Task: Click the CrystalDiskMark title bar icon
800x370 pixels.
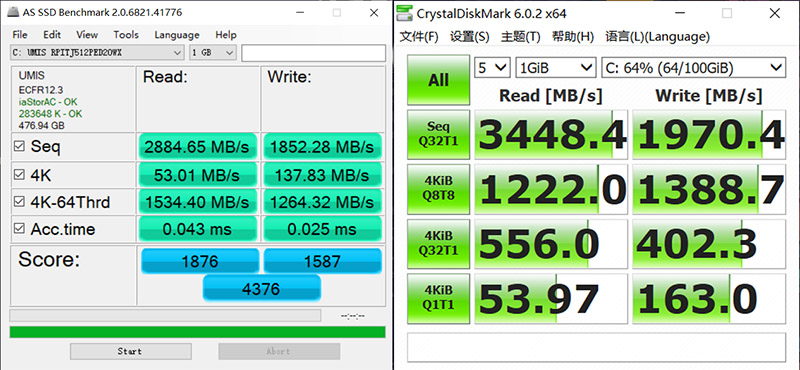Action: pyautogui.click(x=405, y=13)
